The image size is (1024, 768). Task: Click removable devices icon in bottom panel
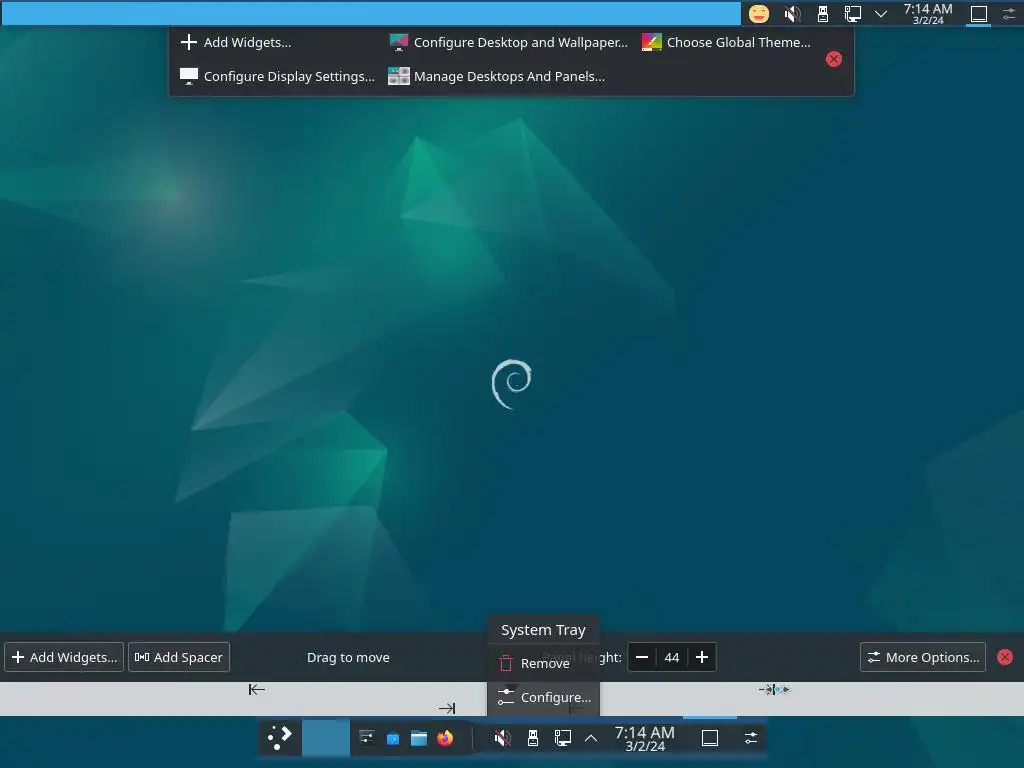533,738
